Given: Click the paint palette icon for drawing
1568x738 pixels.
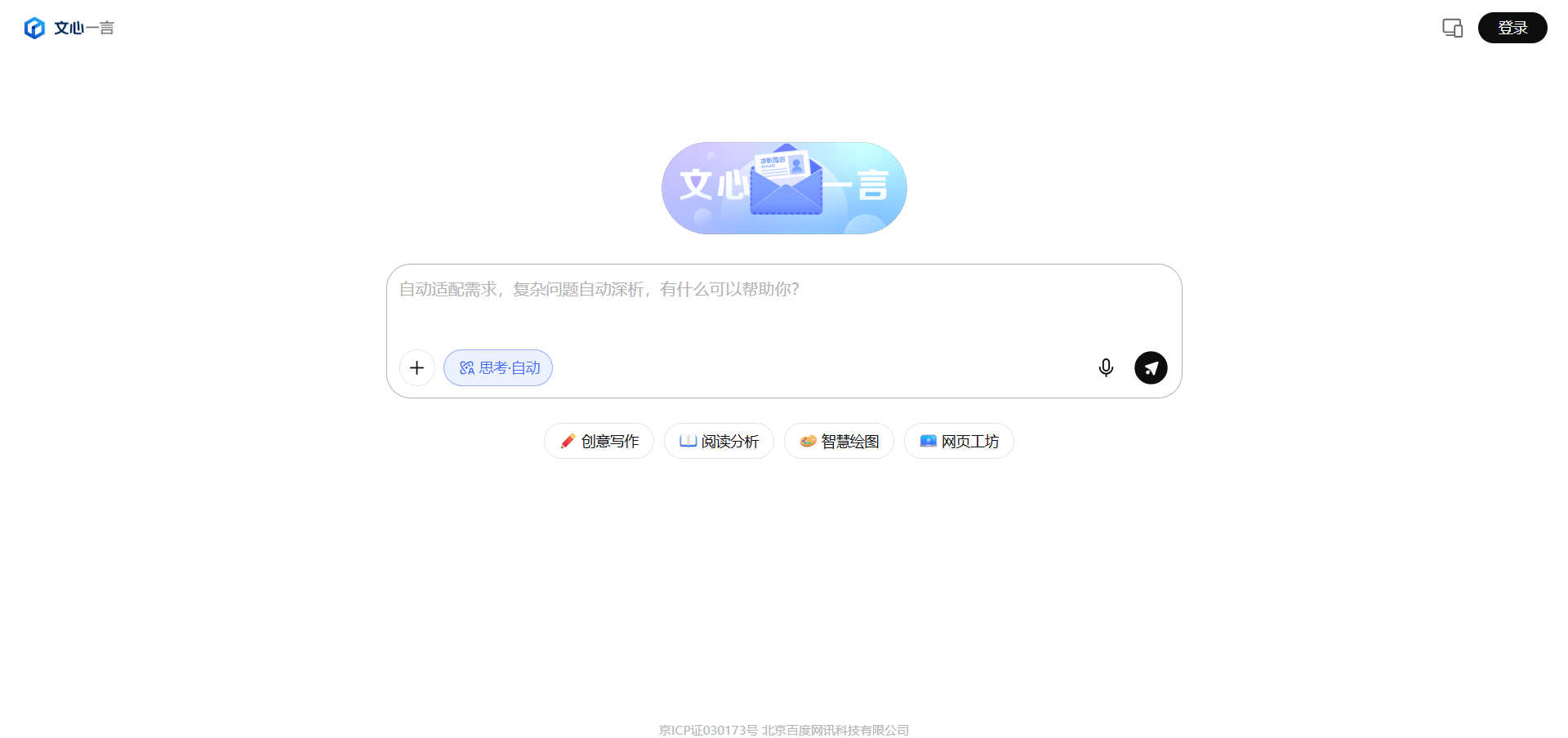Looking at the screenshot, I should 808,442.
